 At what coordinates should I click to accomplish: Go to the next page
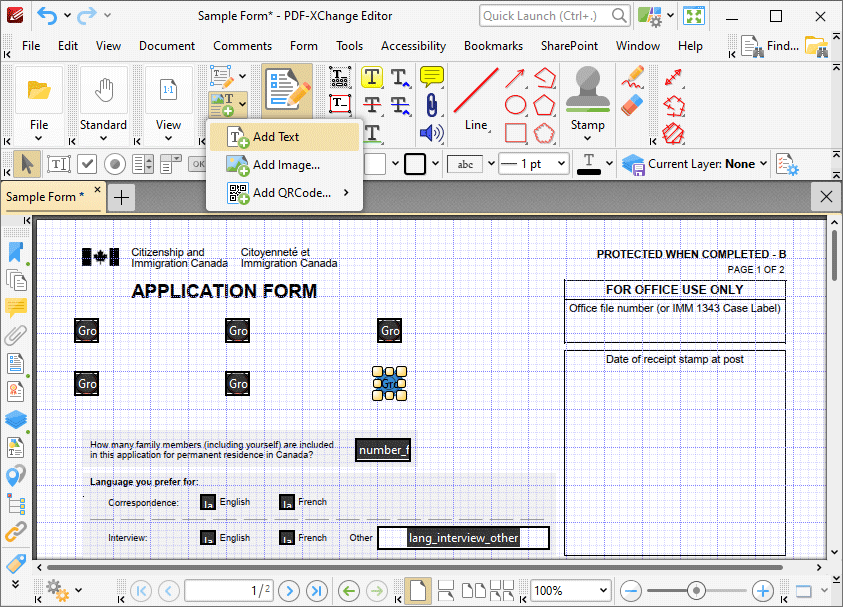click(x=289, y=591)
